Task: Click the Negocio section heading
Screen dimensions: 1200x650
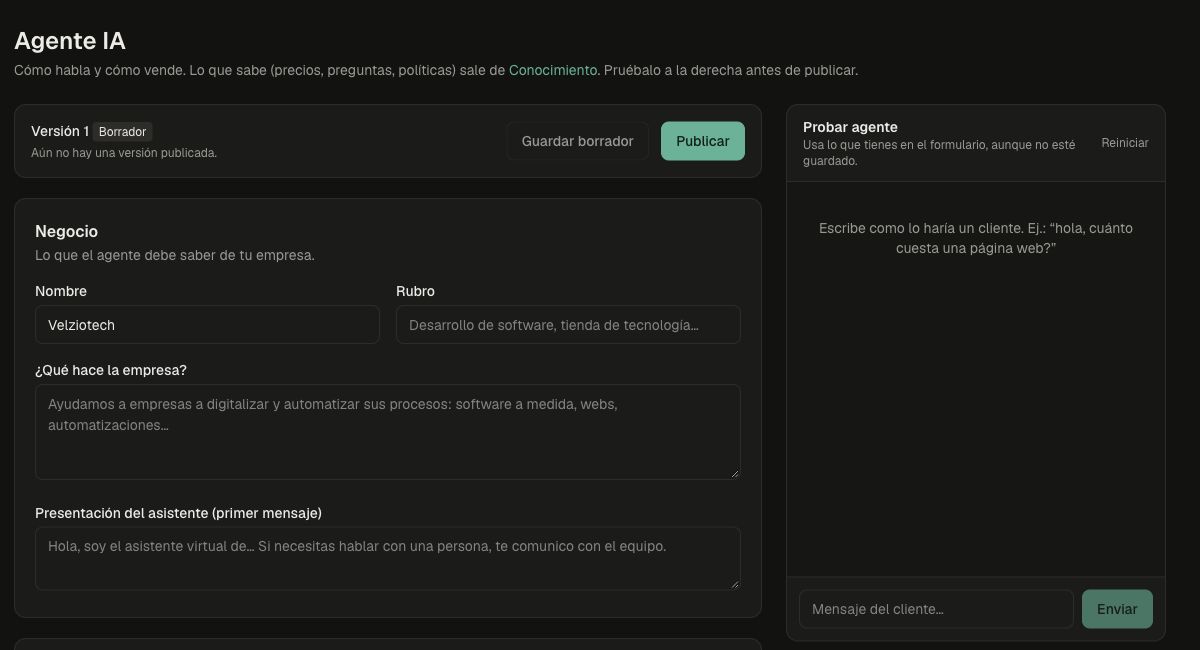Action: tap(66, 231)
